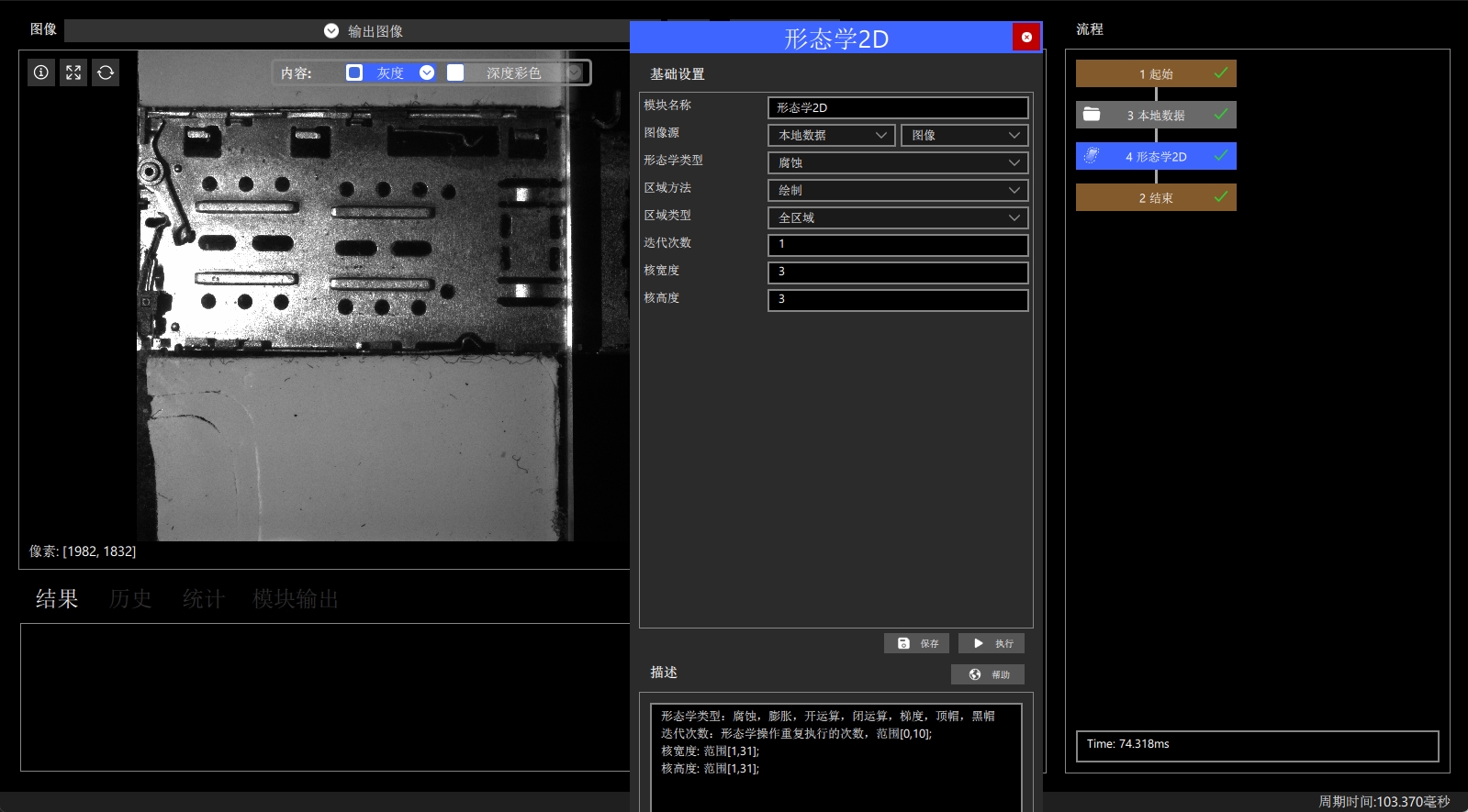The width and height of the screenshot is (1468, 812).
Task: Switch to the 结果 tab
Action: coord(57,599)
